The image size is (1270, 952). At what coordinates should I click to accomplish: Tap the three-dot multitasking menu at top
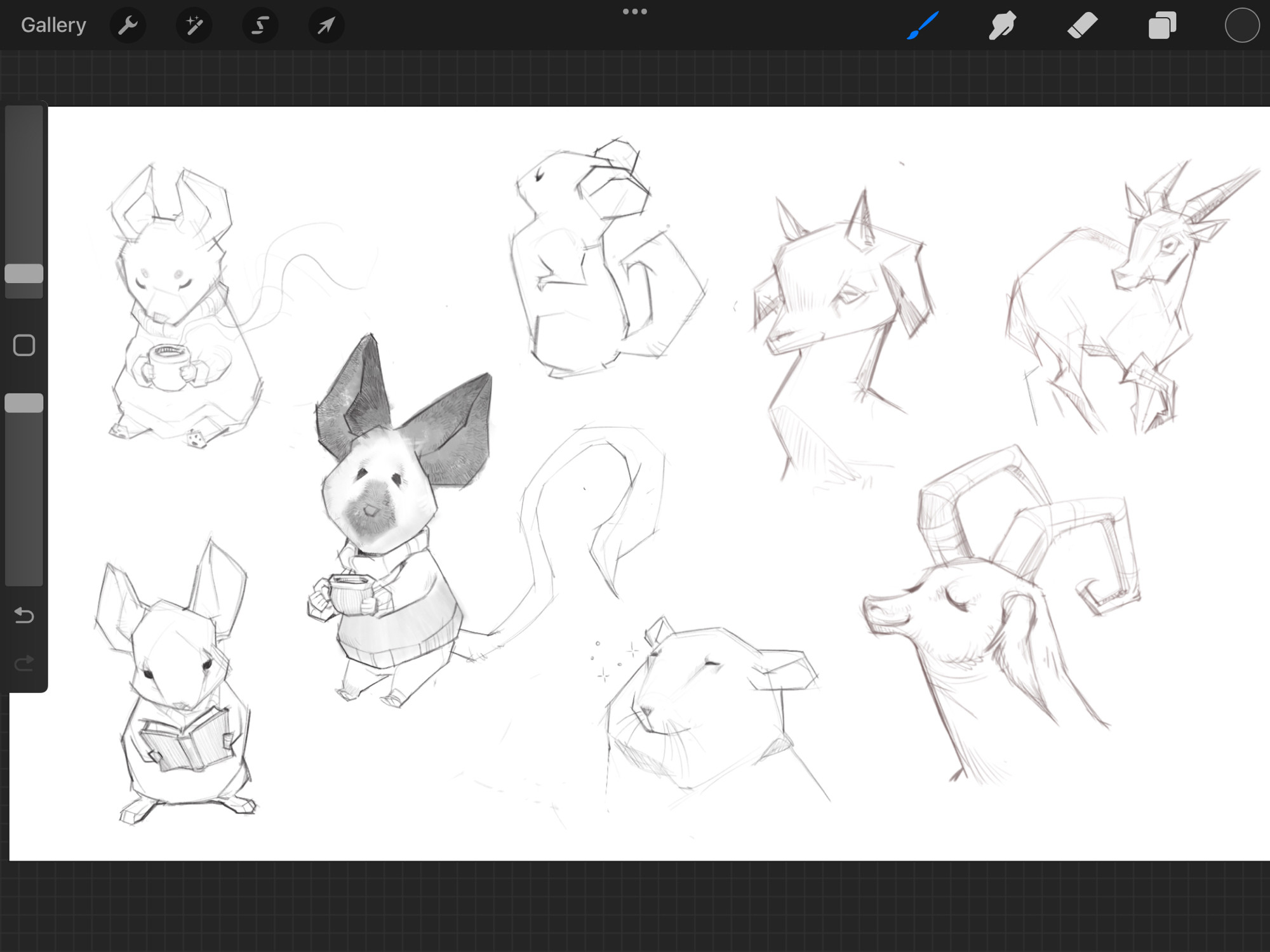point(635,11)
